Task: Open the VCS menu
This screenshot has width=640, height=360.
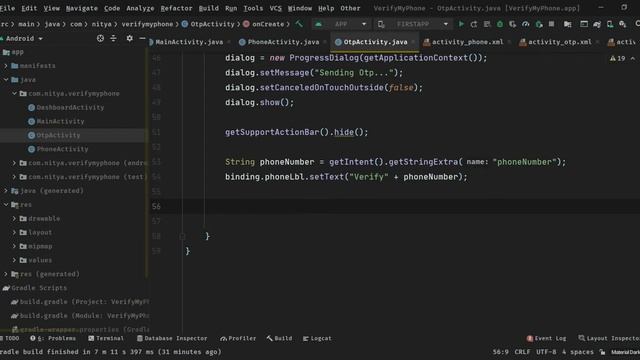Action: coord(276,8)
